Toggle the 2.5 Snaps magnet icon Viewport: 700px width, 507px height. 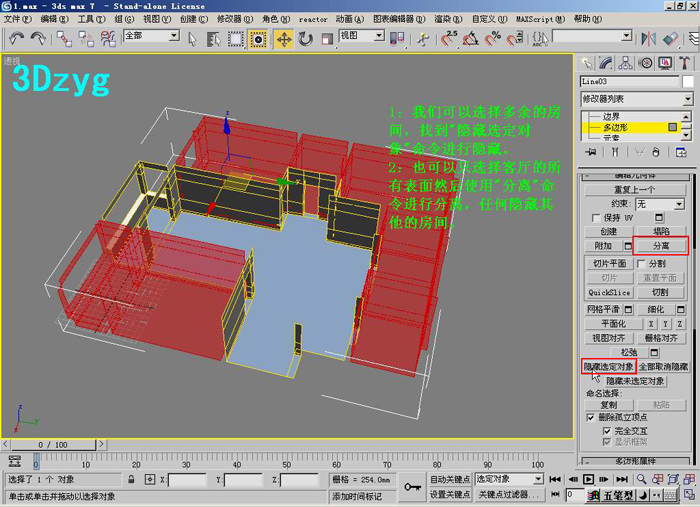click(449, 39)
